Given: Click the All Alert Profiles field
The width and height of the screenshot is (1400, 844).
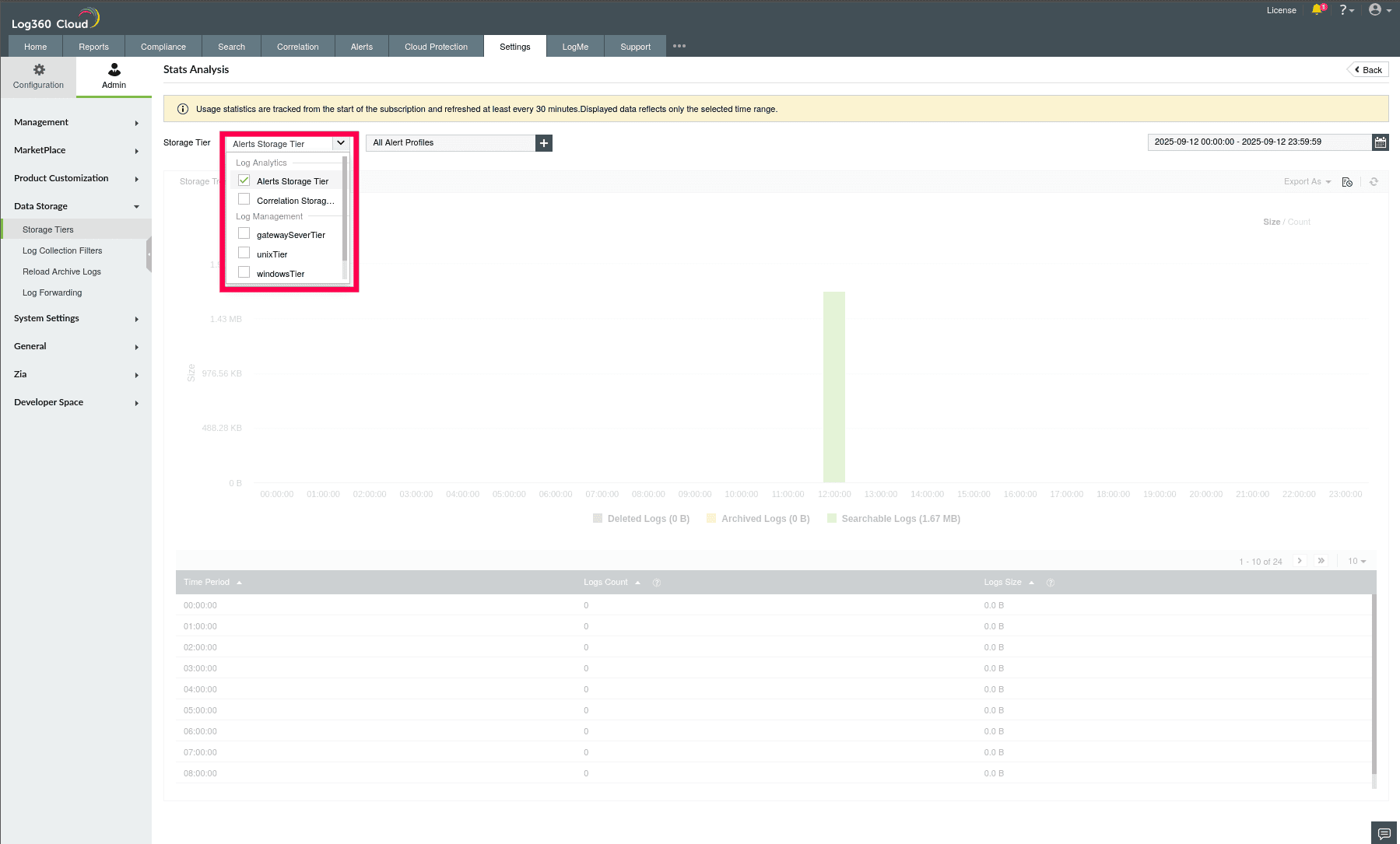Looking at the screenshot, I should coord(451,143).
